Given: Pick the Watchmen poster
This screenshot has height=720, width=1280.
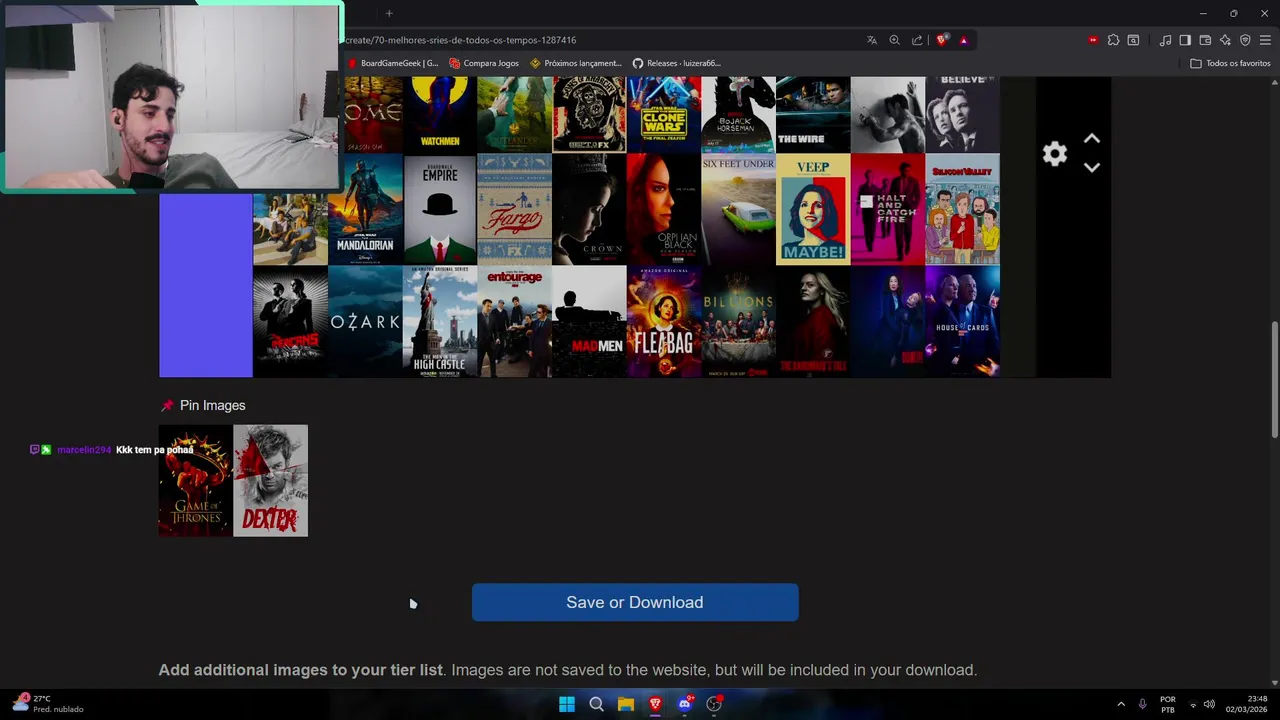Looking at the screenshot, I should 440,114.
